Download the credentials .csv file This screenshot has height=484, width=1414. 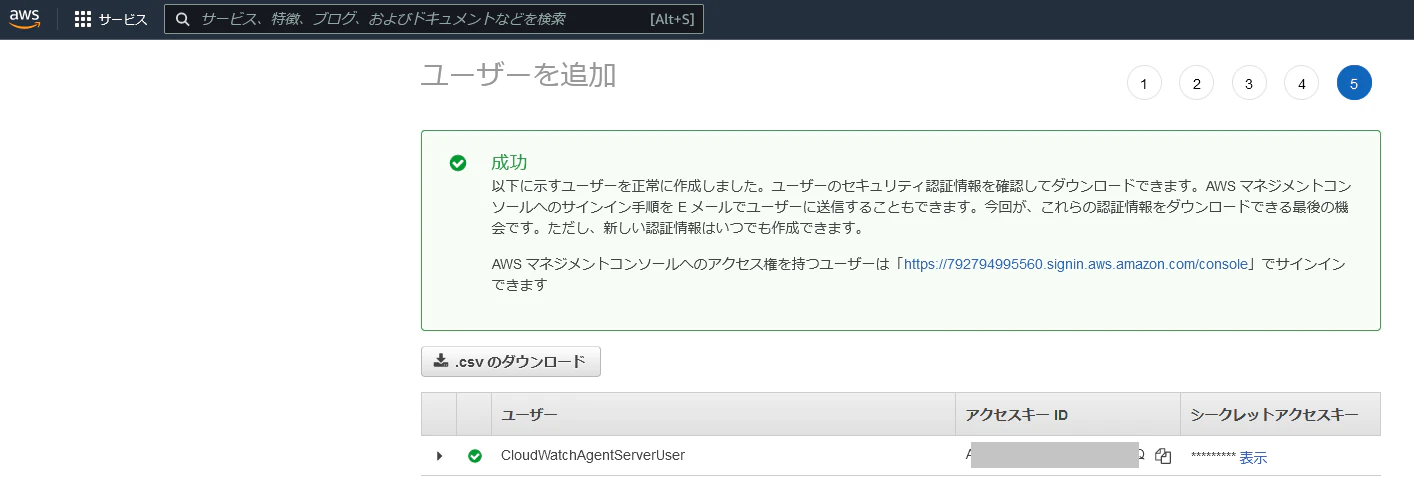pyautogui.click(x=511, y=362)
